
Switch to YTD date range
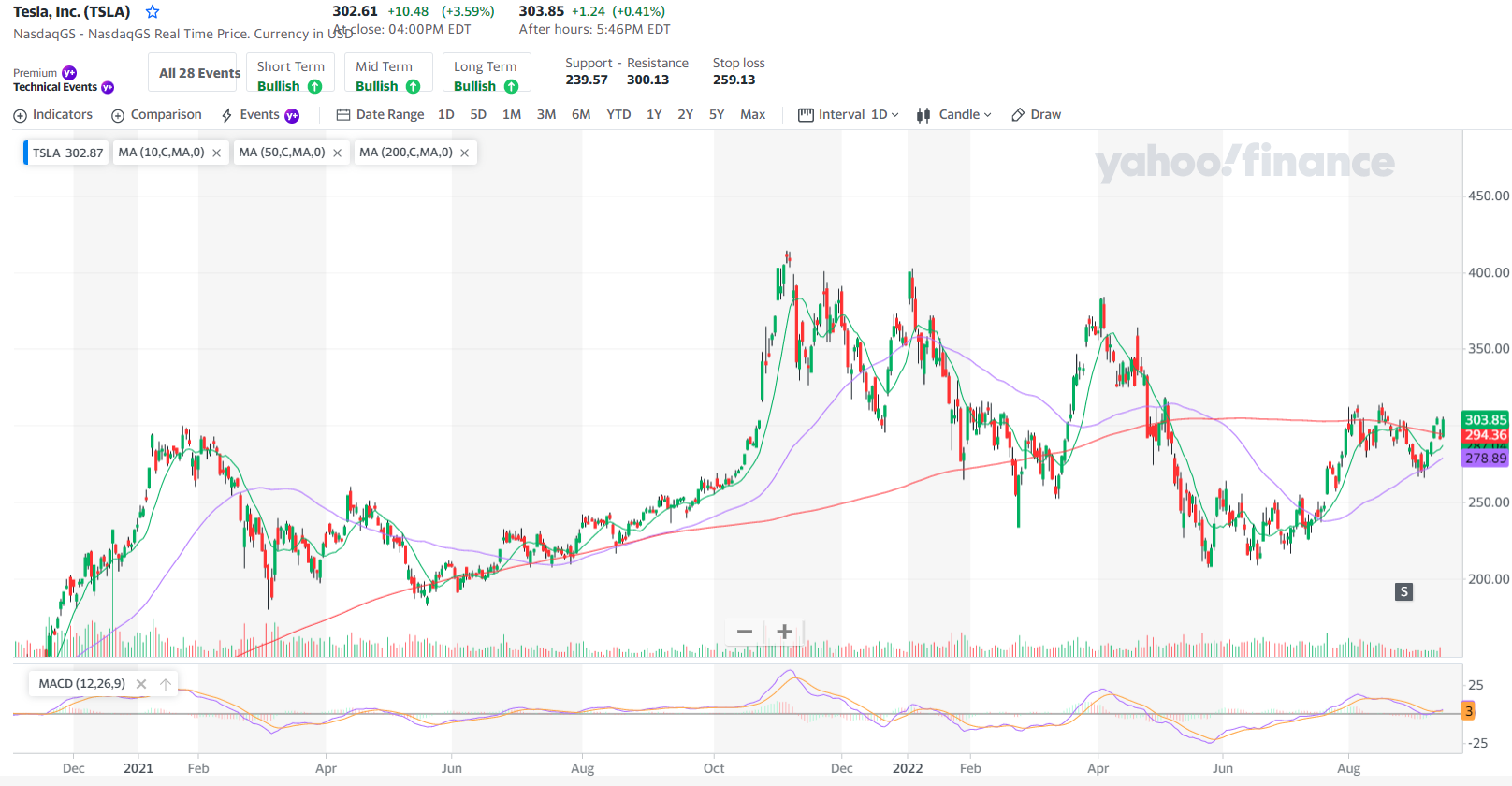coord(618,115)
